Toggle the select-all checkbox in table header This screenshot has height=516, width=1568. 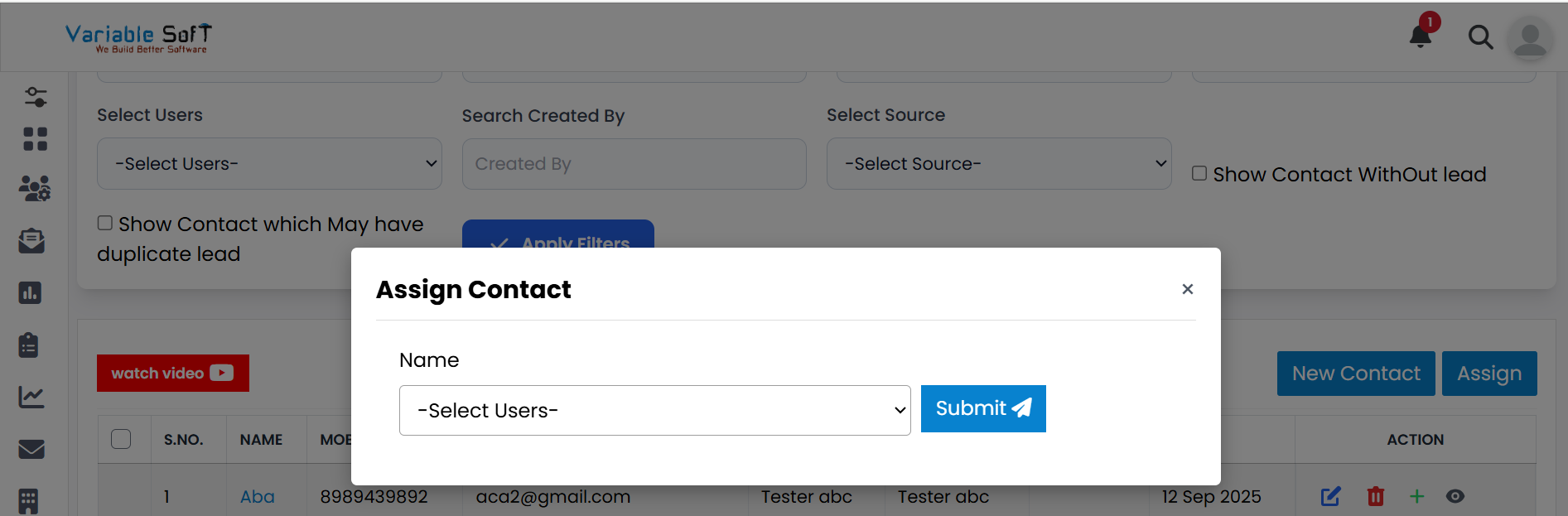123,439
